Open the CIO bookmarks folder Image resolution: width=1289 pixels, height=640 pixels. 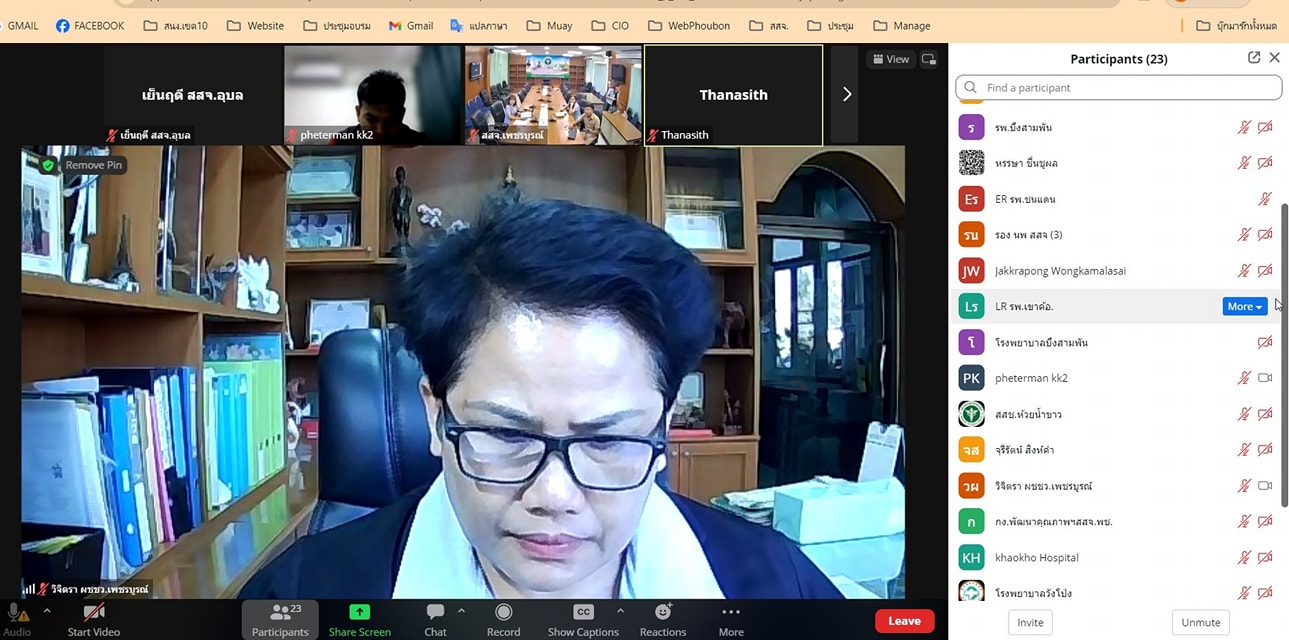[610, 25]
